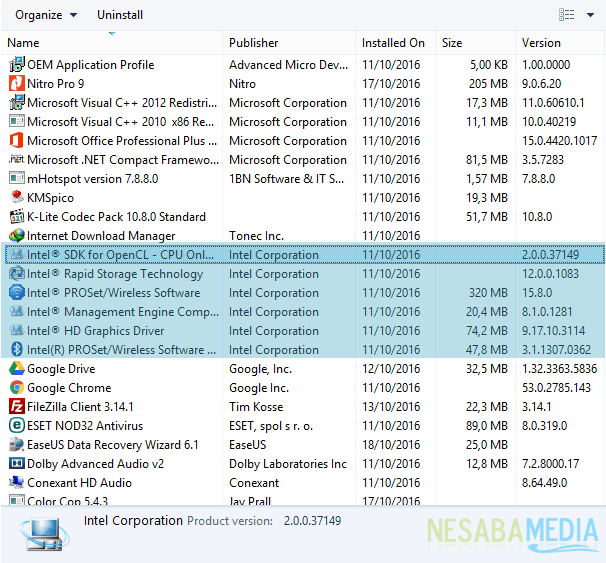Select the 'Google Drive' program name

point(61,369)
